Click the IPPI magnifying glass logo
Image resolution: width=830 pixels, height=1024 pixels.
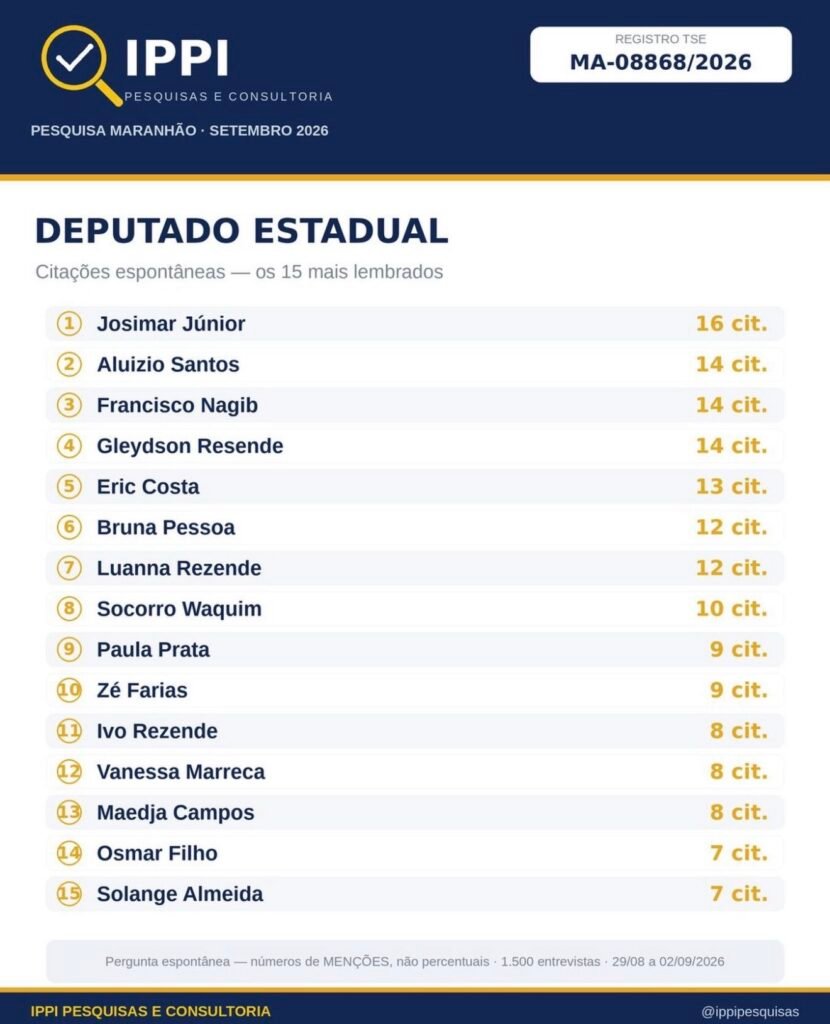(81, 64)
